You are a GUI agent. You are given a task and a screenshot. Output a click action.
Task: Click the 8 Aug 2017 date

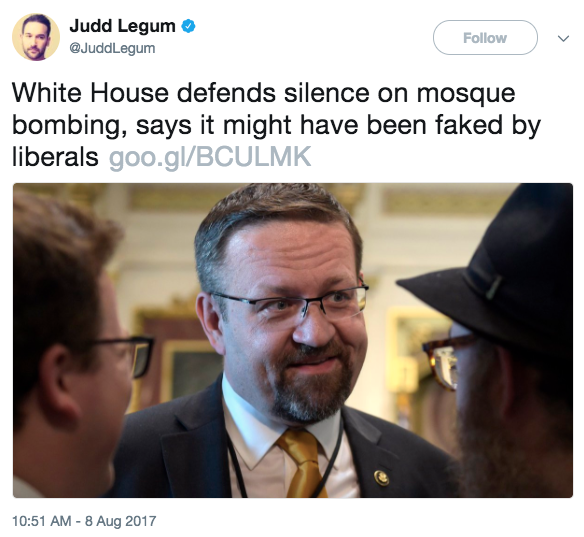coord(120,521)
